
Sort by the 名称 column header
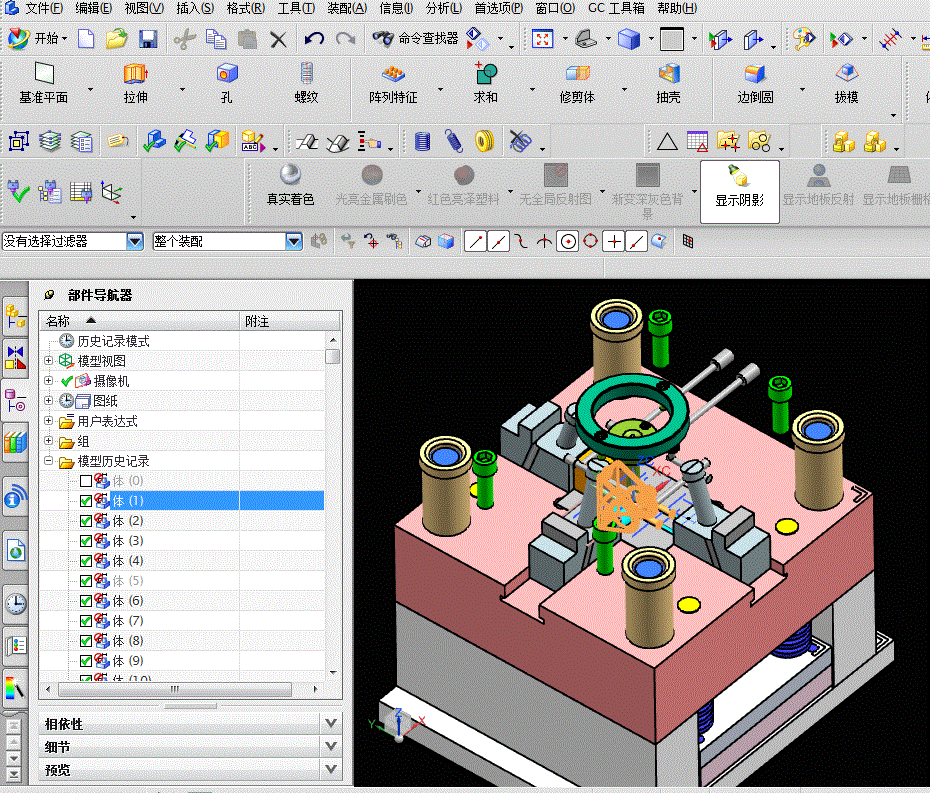click(x=139, y=321)
